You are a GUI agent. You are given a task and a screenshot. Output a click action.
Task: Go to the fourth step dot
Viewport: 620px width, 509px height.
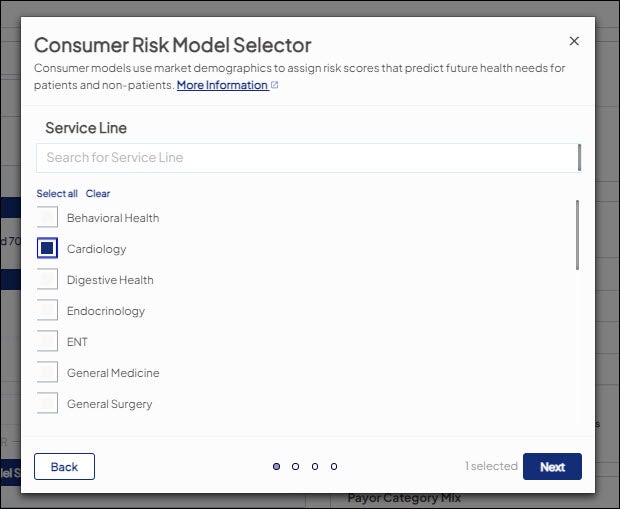(x=334, y=466)
